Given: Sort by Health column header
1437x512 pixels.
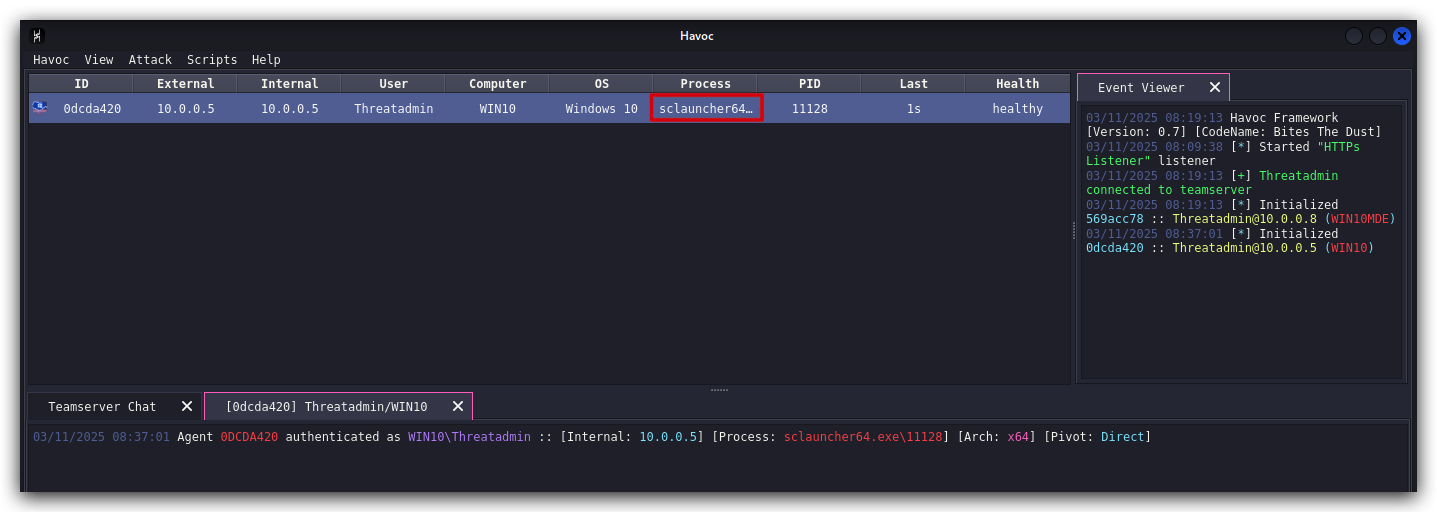Looking at the screenshot, I should tap(1017, 84).
